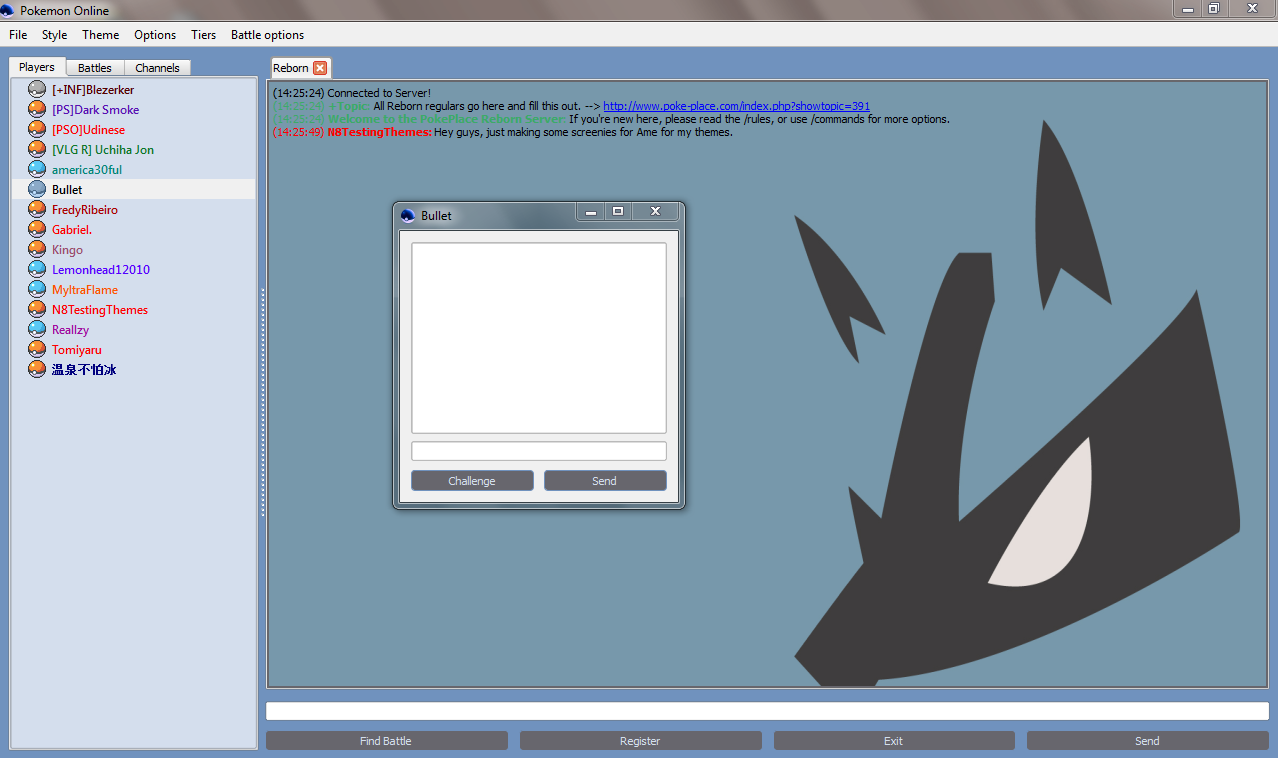This screenshot has width=1278, height=758.
Task: Click the Pokemon Online title bar app icon
Action: [8, 10]
